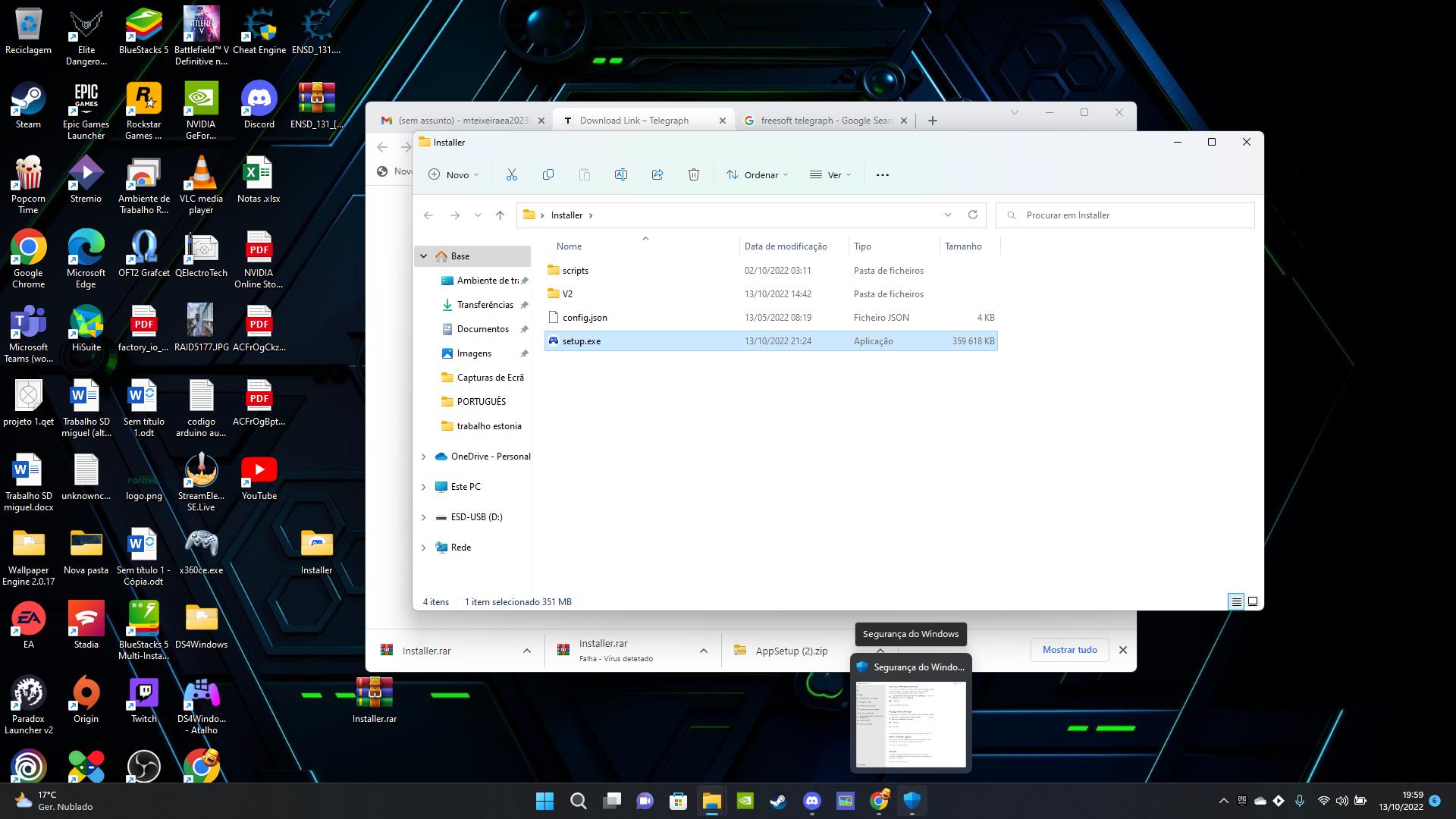Collapse the Base tree node
Screen dimensions: 1456x819
pos(423,256)
